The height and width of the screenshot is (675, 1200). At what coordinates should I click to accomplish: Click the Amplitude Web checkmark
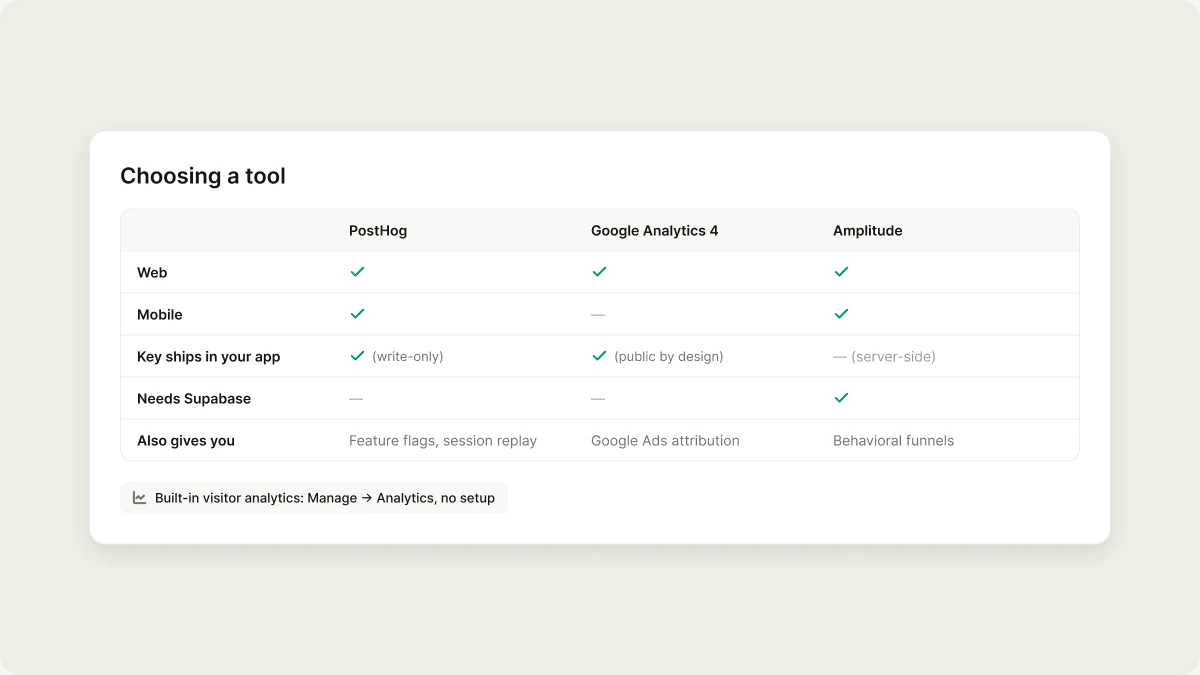point(841,272)
